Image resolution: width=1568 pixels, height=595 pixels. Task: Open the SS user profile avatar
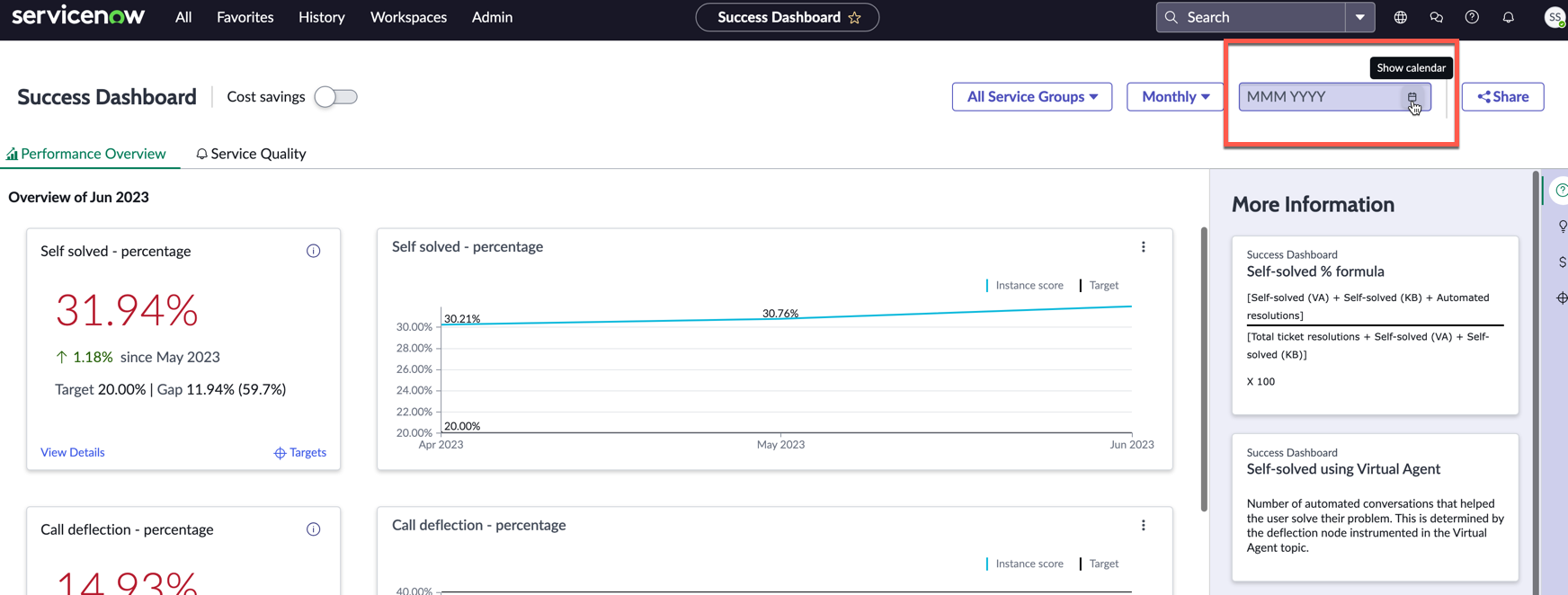pyautogui.click(x=1555, y=17)
